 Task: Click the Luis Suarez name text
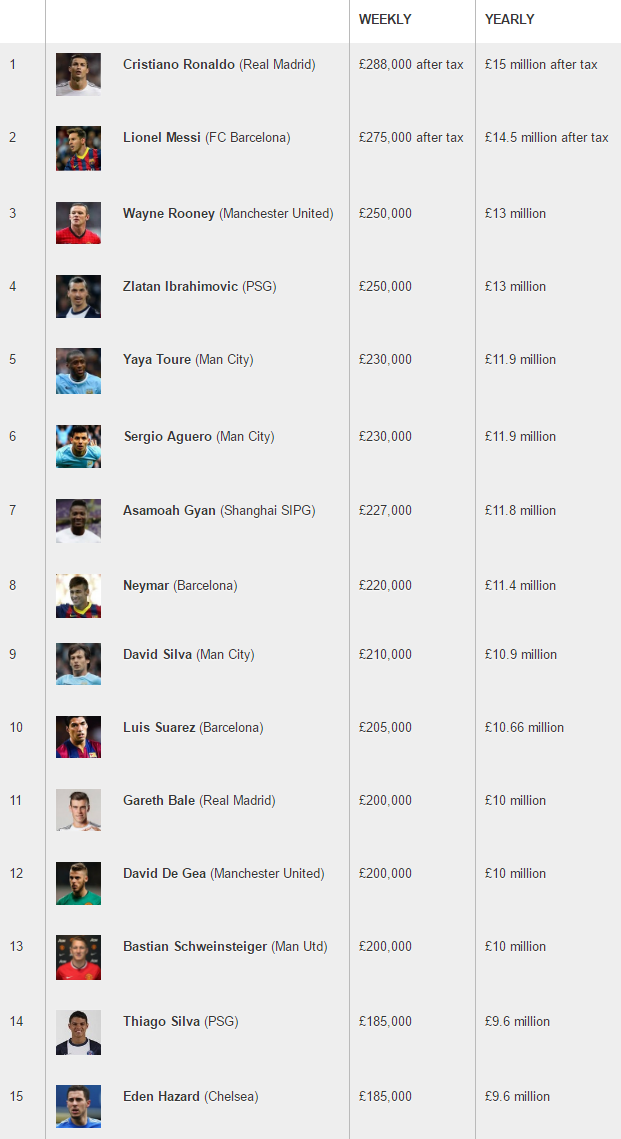click(159, 728)
